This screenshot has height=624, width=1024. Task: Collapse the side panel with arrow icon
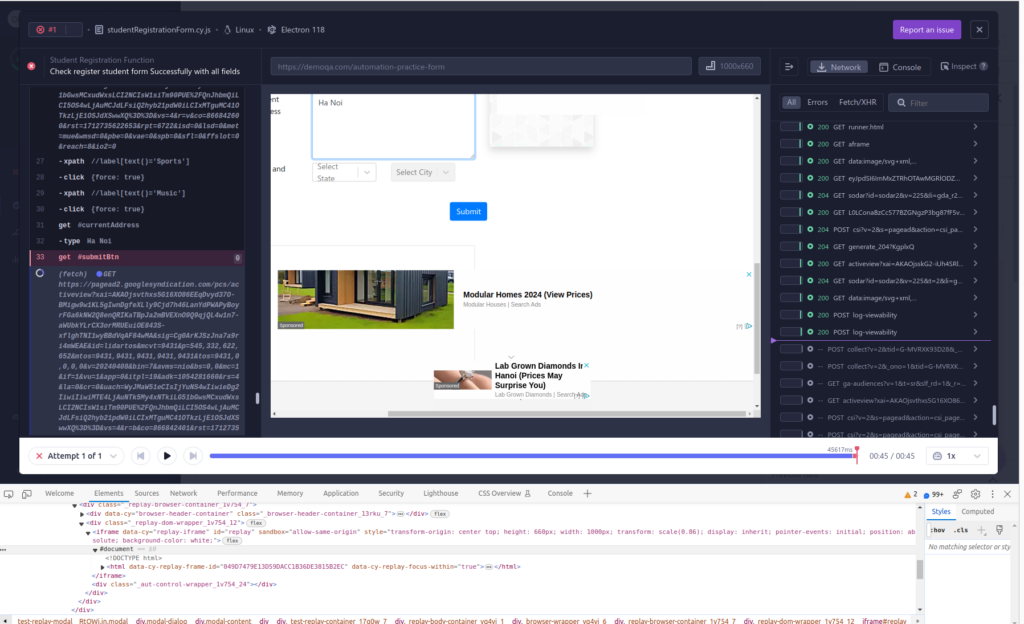coord(789,67)
